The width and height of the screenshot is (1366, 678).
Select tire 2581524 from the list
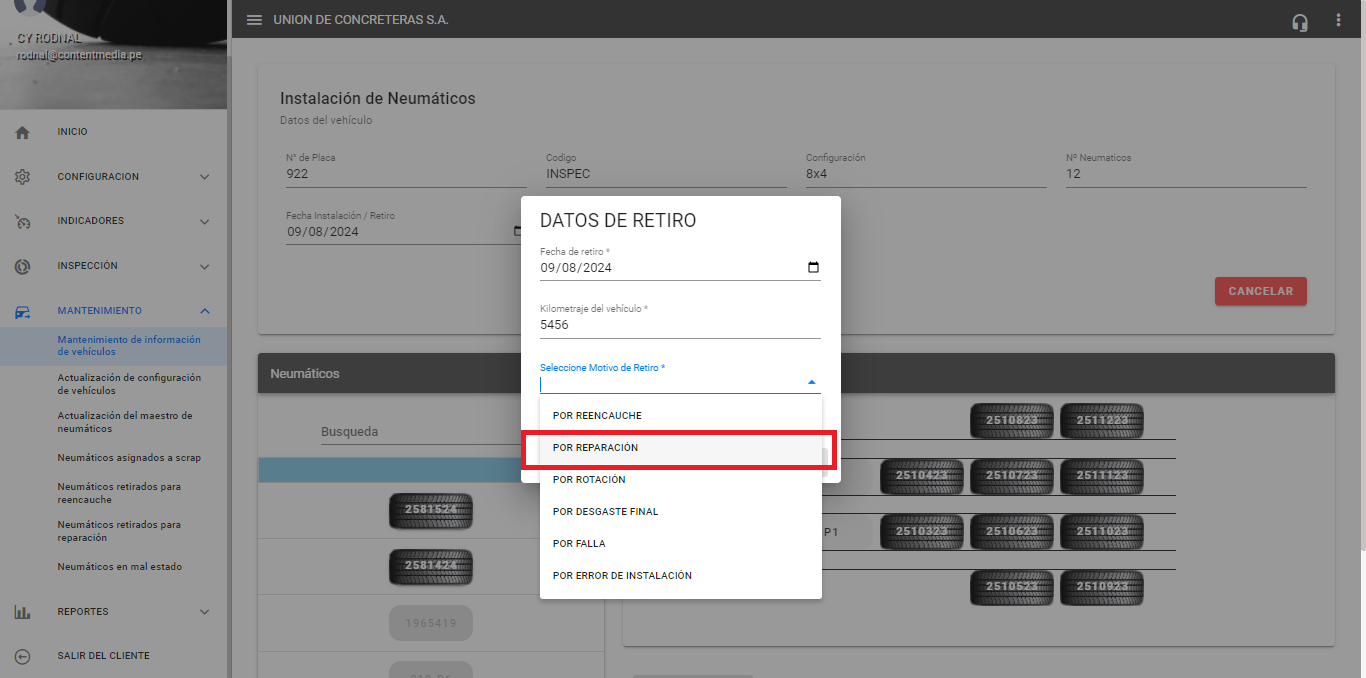pos(430,510)
